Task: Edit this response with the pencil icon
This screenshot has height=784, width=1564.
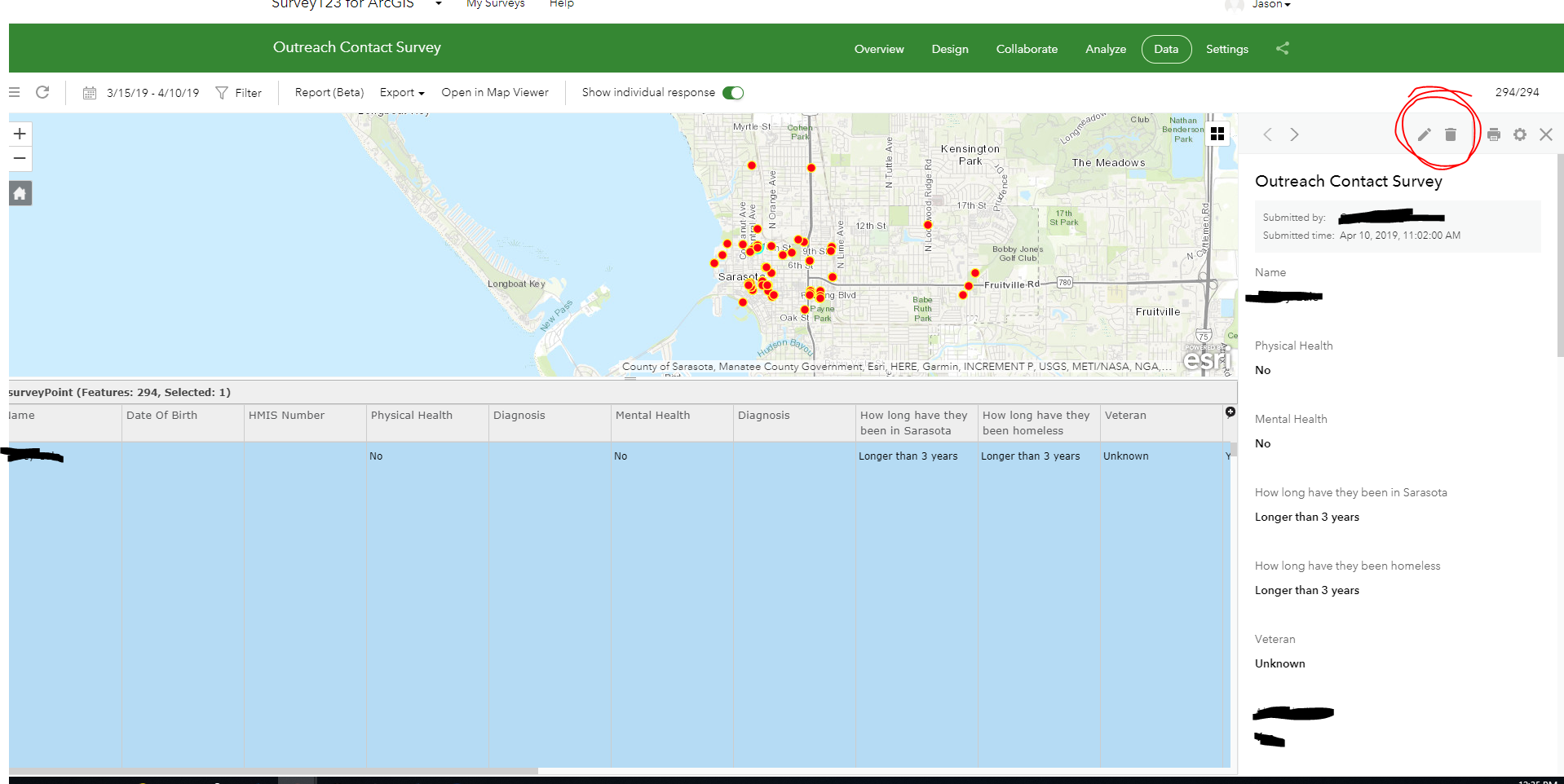Action: coord(1424,134)
